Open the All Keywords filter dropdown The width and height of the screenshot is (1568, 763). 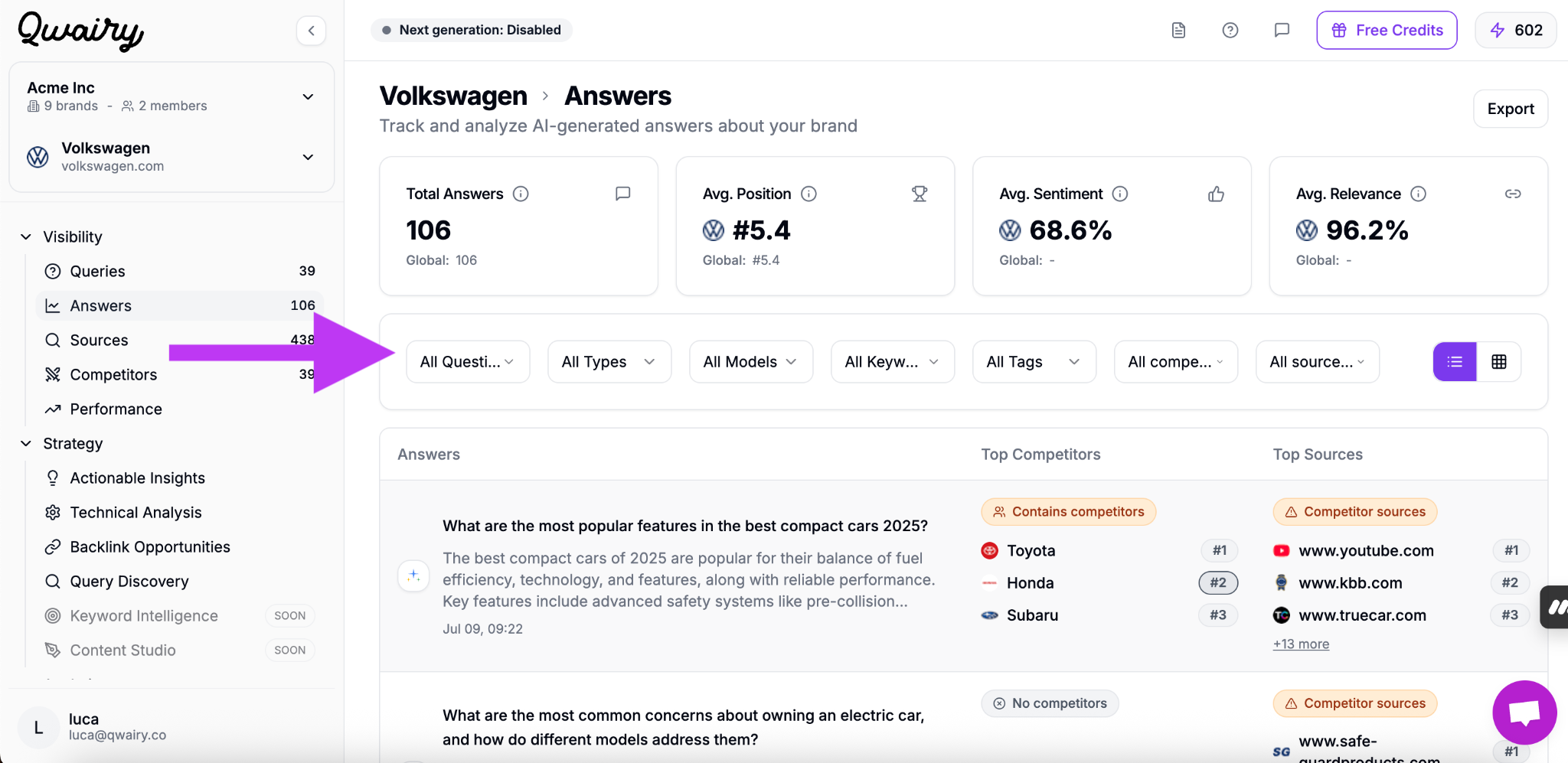click(x=893, y=362)
